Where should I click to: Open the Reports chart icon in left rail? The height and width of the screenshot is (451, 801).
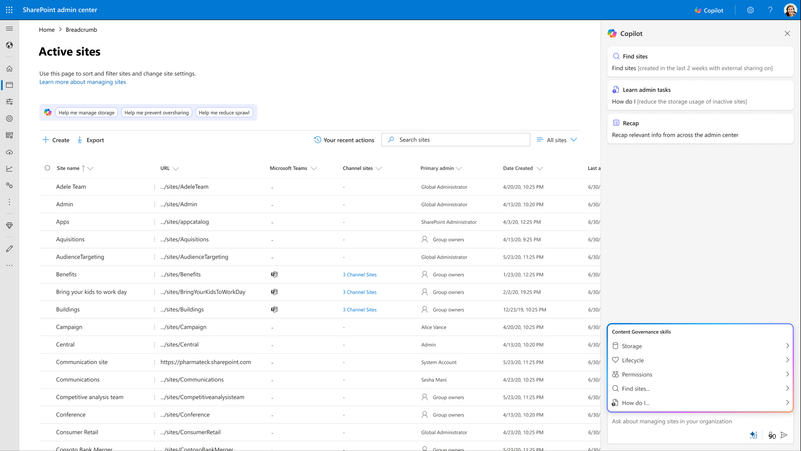click(9, 169)
